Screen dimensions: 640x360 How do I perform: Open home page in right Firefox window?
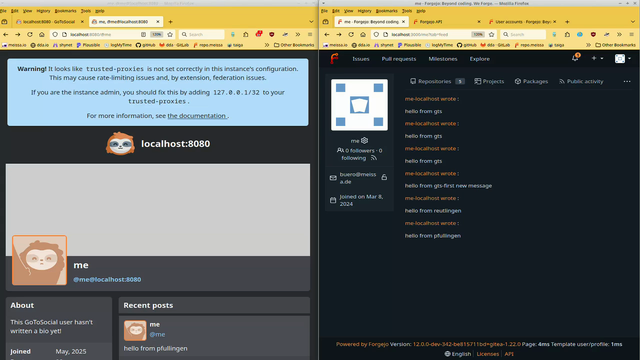pos(363,35)
